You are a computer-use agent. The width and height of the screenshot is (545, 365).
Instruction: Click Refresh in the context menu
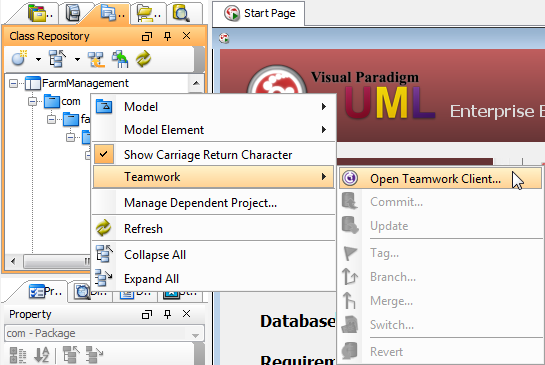pos(214,229)
